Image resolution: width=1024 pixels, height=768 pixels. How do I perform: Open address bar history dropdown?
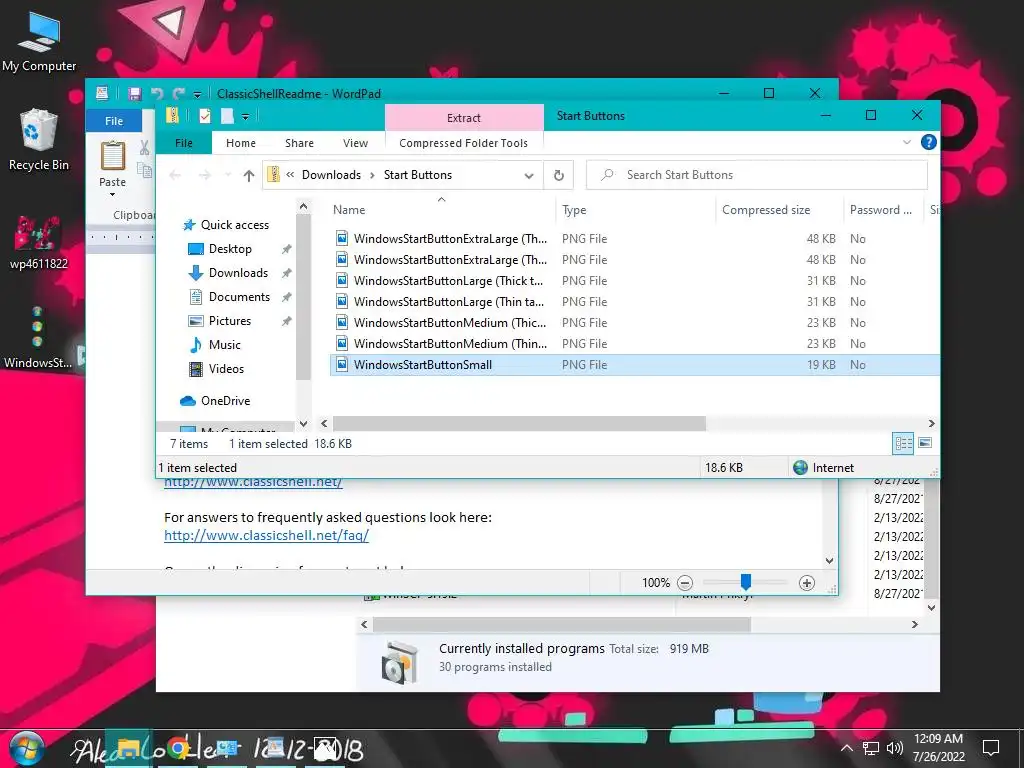click(x=529, y=175)
